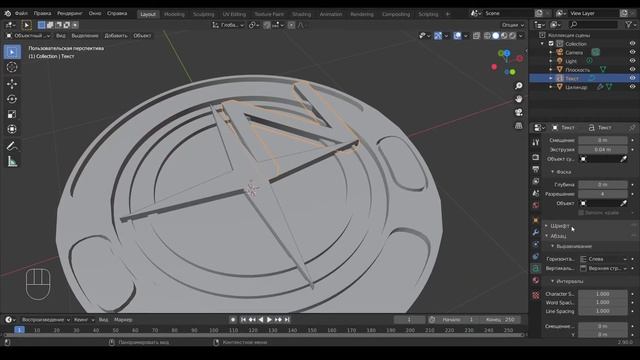Open the Global transform orientation dropdown
The width and height of the screenshot is (640, 360).
[228, 25]
